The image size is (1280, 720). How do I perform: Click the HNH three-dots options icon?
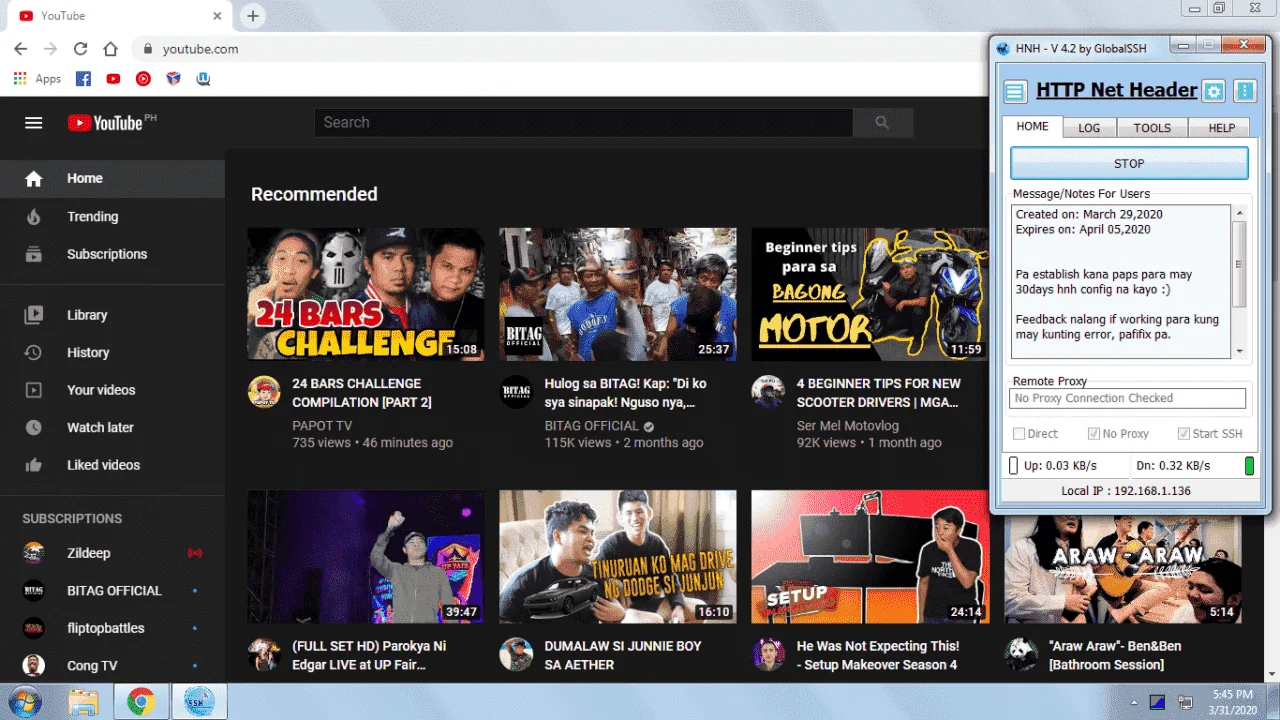(1245, 92)
